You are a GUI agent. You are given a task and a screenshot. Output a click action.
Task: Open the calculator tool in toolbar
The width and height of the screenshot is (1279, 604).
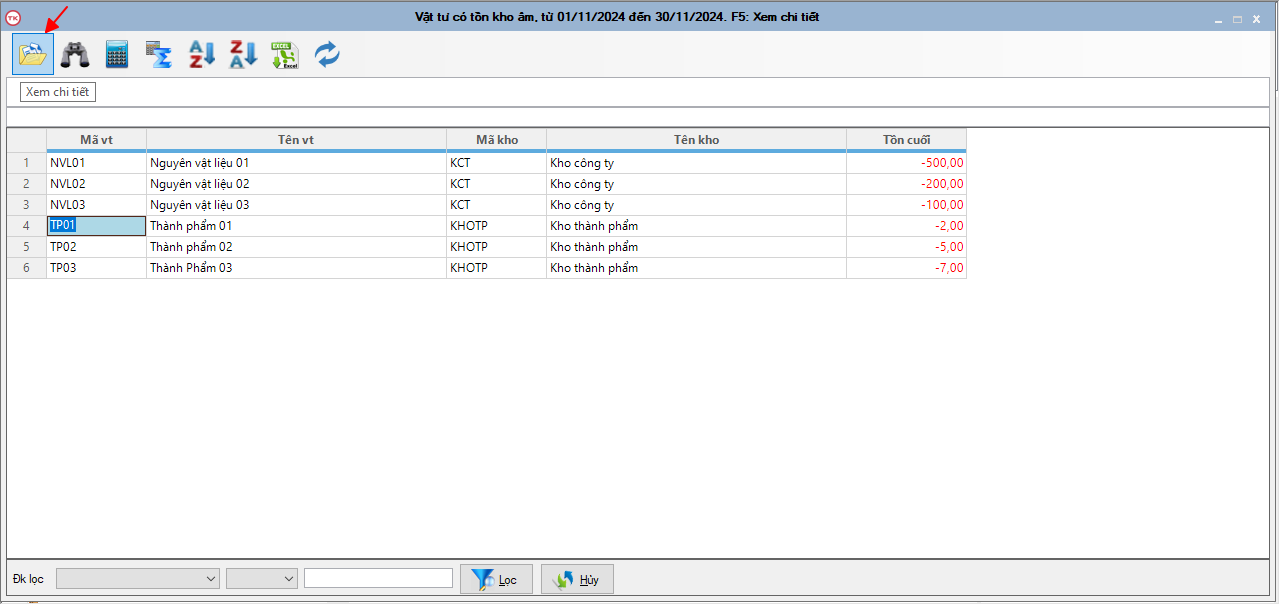(117, 55)
